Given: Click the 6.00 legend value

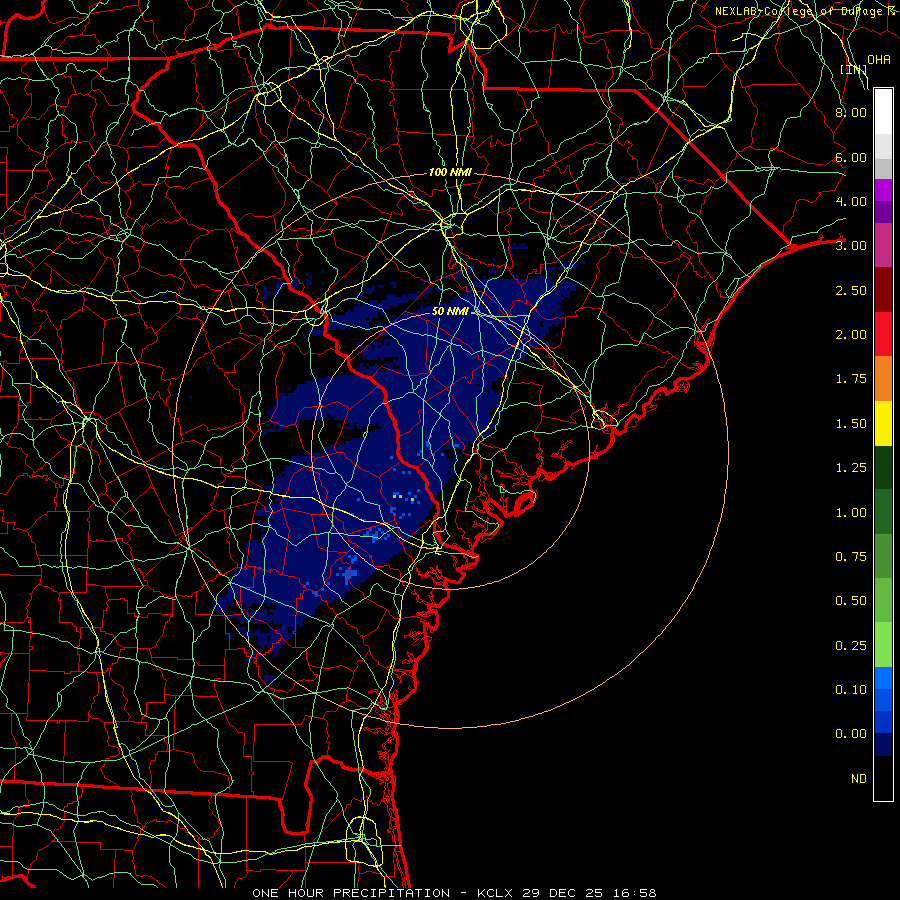Looking at the screenshot, I should tap(851, 157).
